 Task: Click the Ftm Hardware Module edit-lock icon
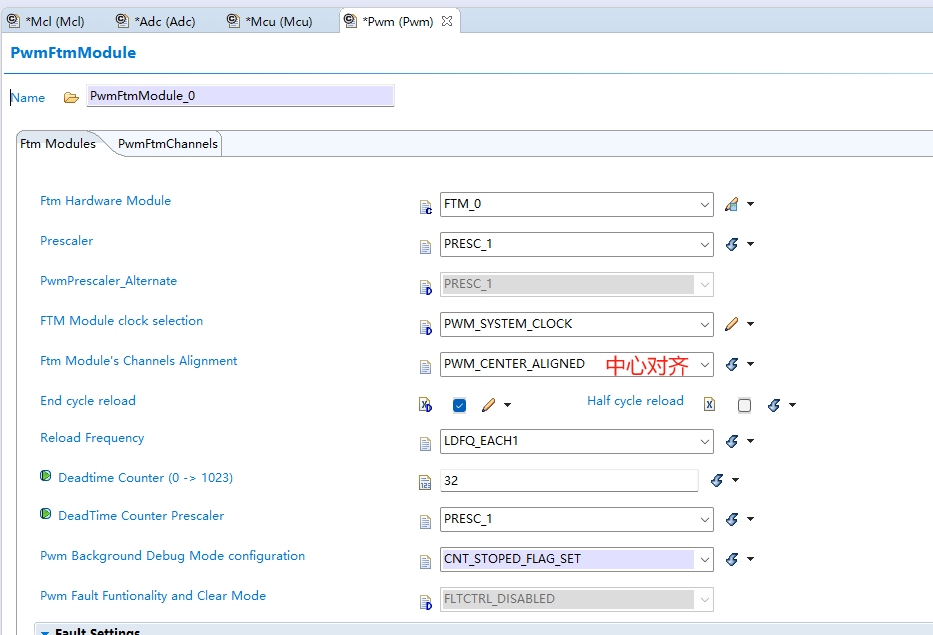(731, 204)
